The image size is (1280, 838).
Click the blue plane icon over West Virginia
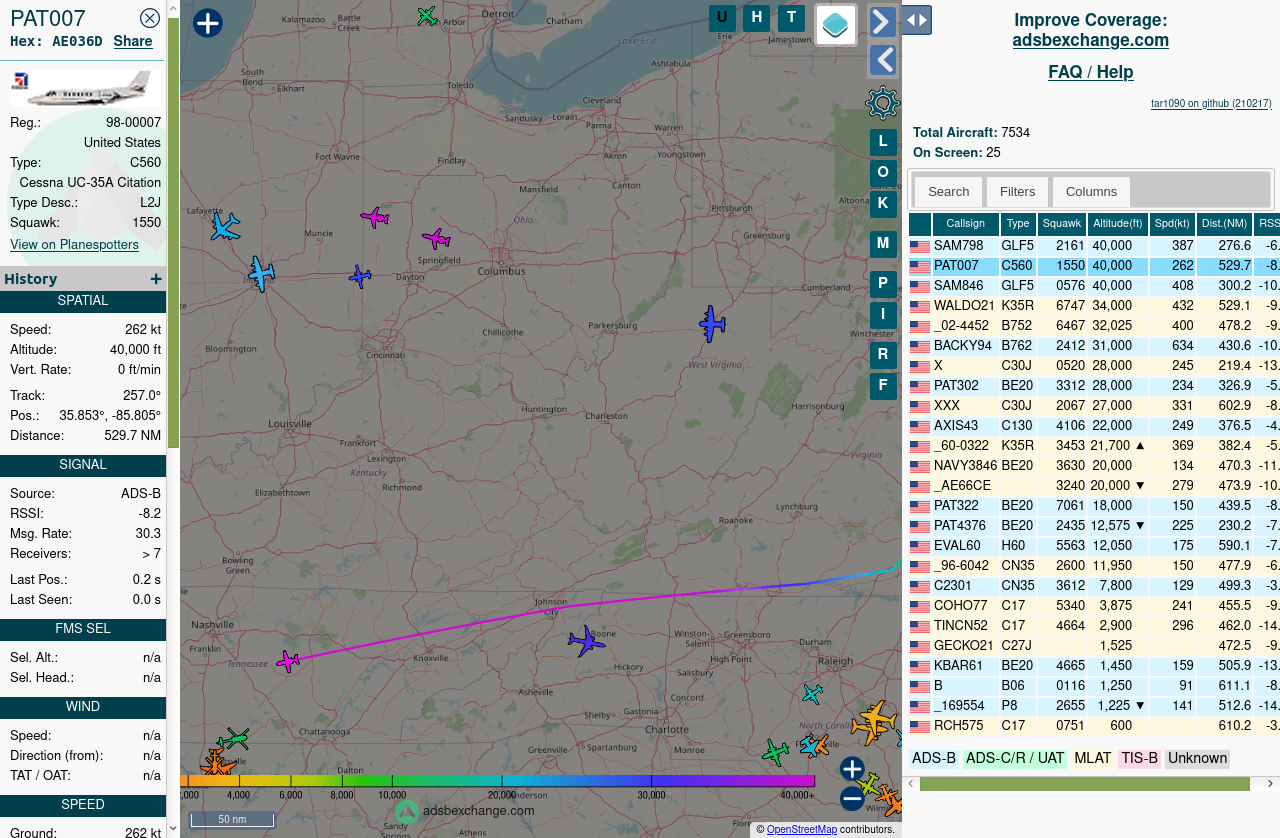pyautogui.click(x=712, y=324)
